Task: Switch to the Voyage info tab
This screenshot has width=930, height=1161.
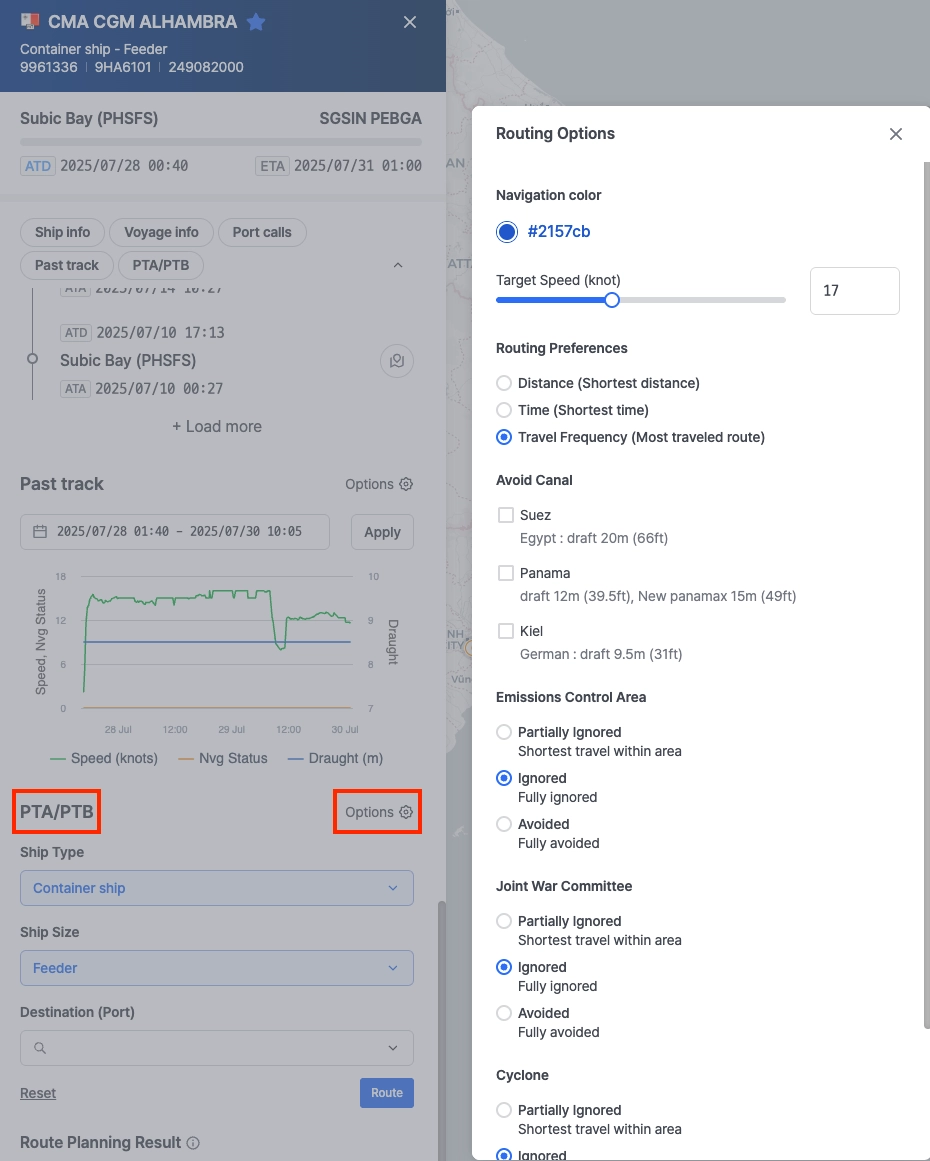Action: coord(161,232)
